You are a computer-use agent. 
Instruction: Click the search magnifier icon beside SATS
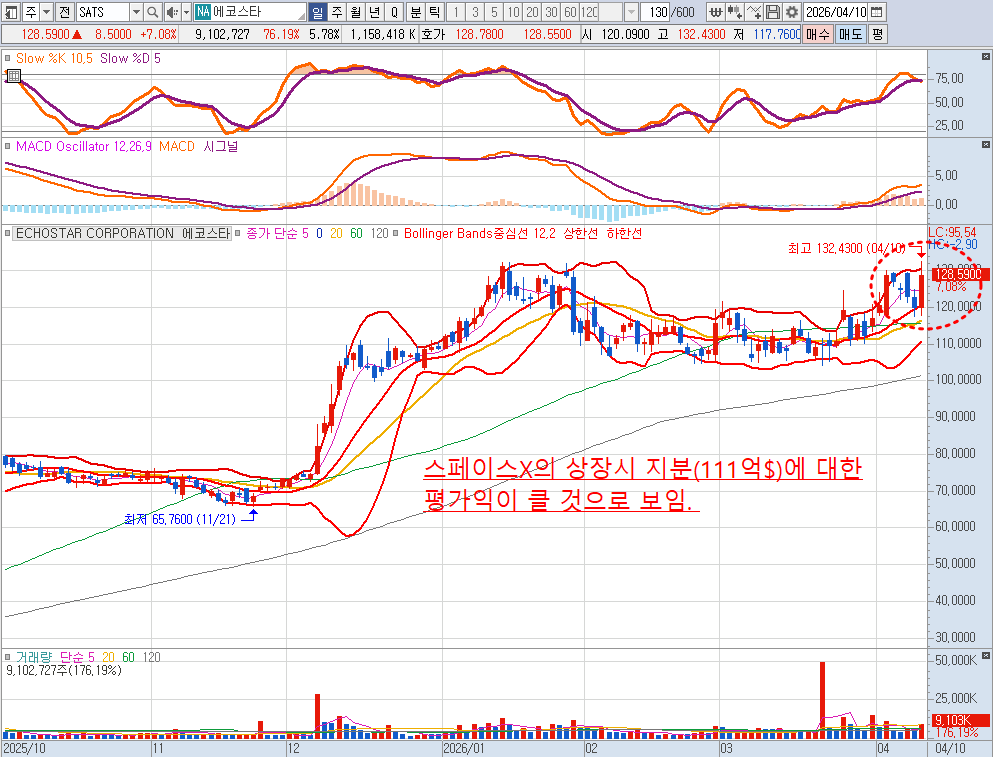[x=153, y=12]
